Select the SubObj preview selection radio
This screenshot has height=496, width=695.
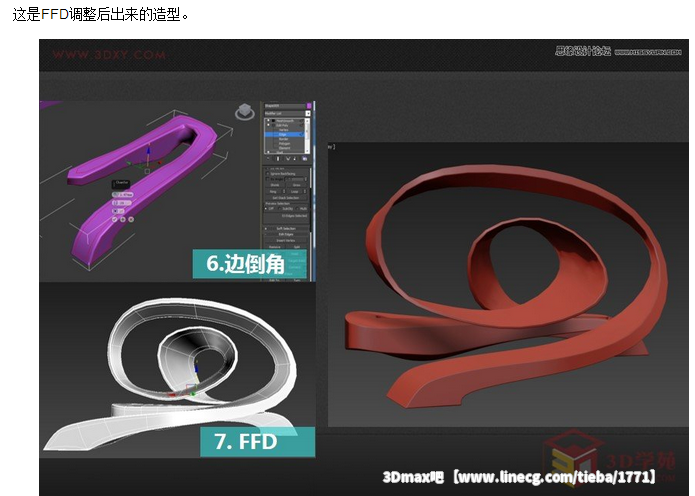pos(280,209)
